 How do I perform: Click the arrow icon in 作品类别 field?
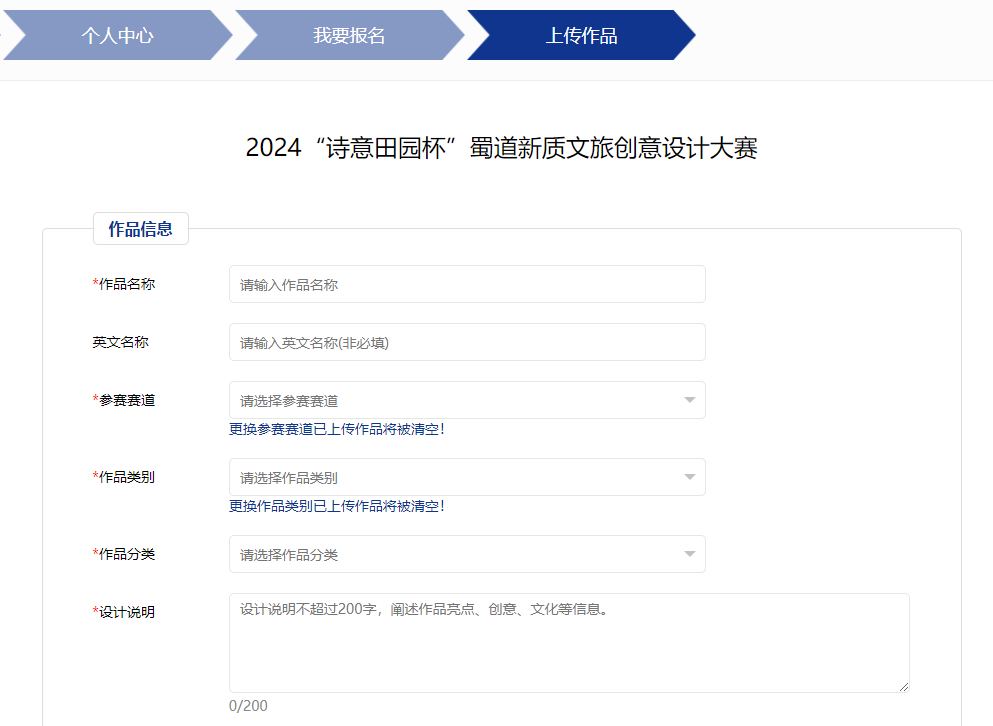coord(689,477)
